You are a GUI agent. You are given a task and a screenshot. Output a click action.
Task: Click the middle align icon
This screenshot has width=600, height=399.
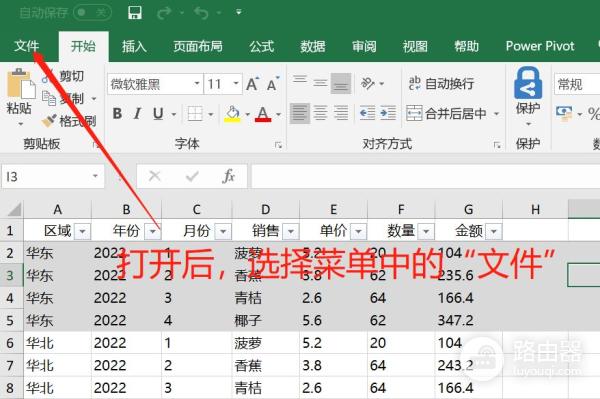click(320, 83)
